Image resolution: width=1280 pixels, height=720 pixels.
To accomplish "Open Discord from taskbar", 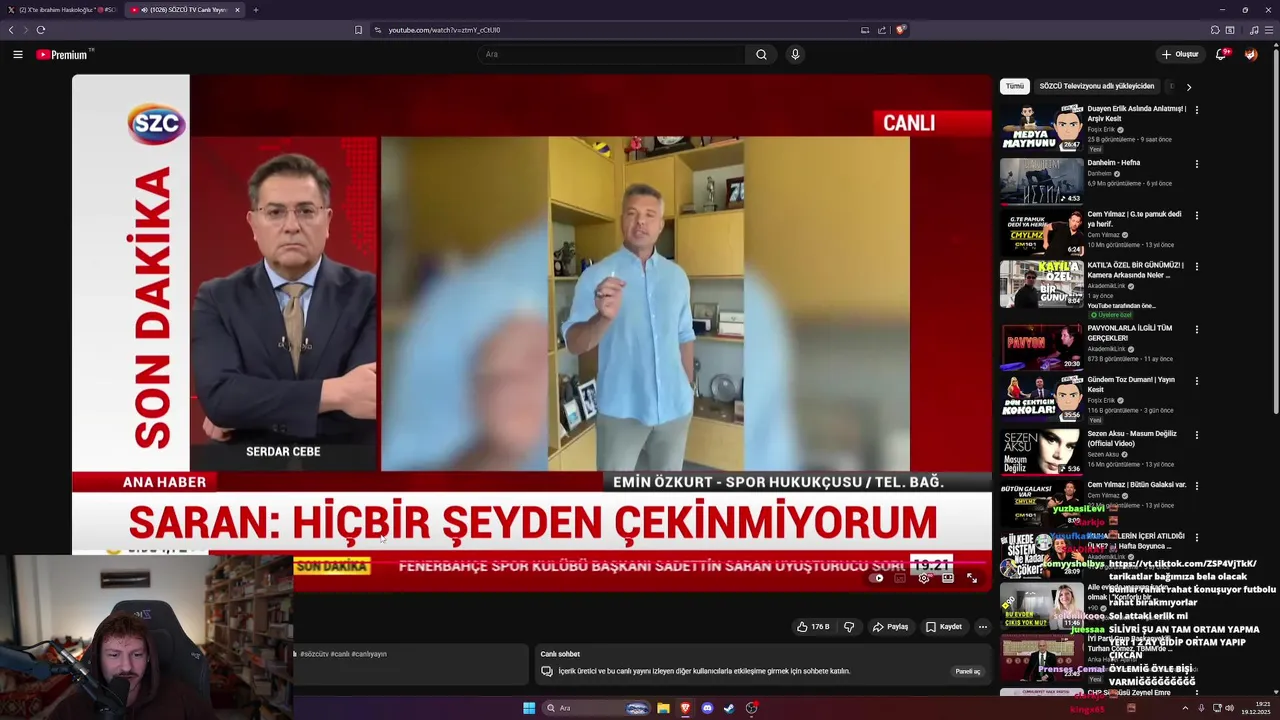I will (x=707, y=708).
